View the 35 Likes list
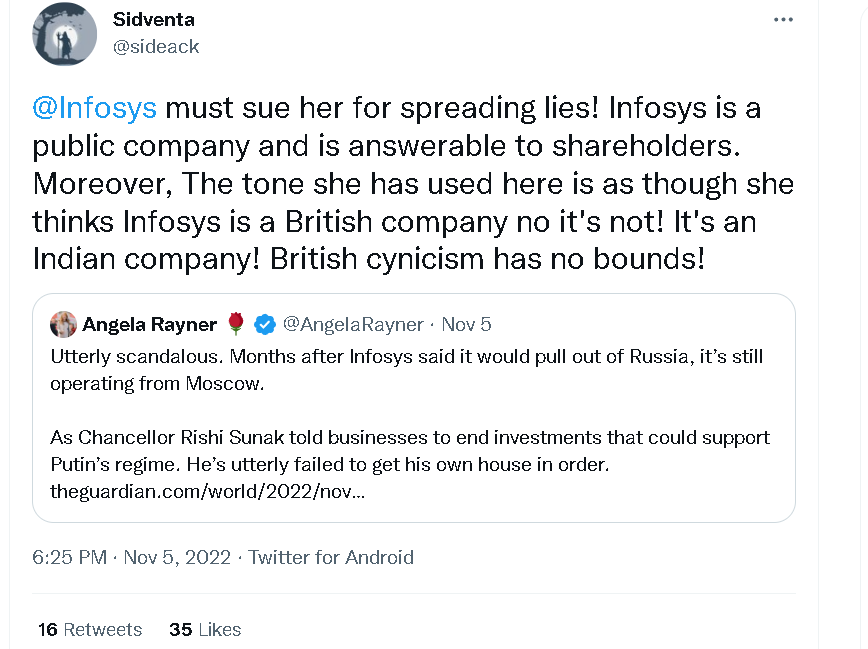Screen dimensions: 868x649 point(205,629)
